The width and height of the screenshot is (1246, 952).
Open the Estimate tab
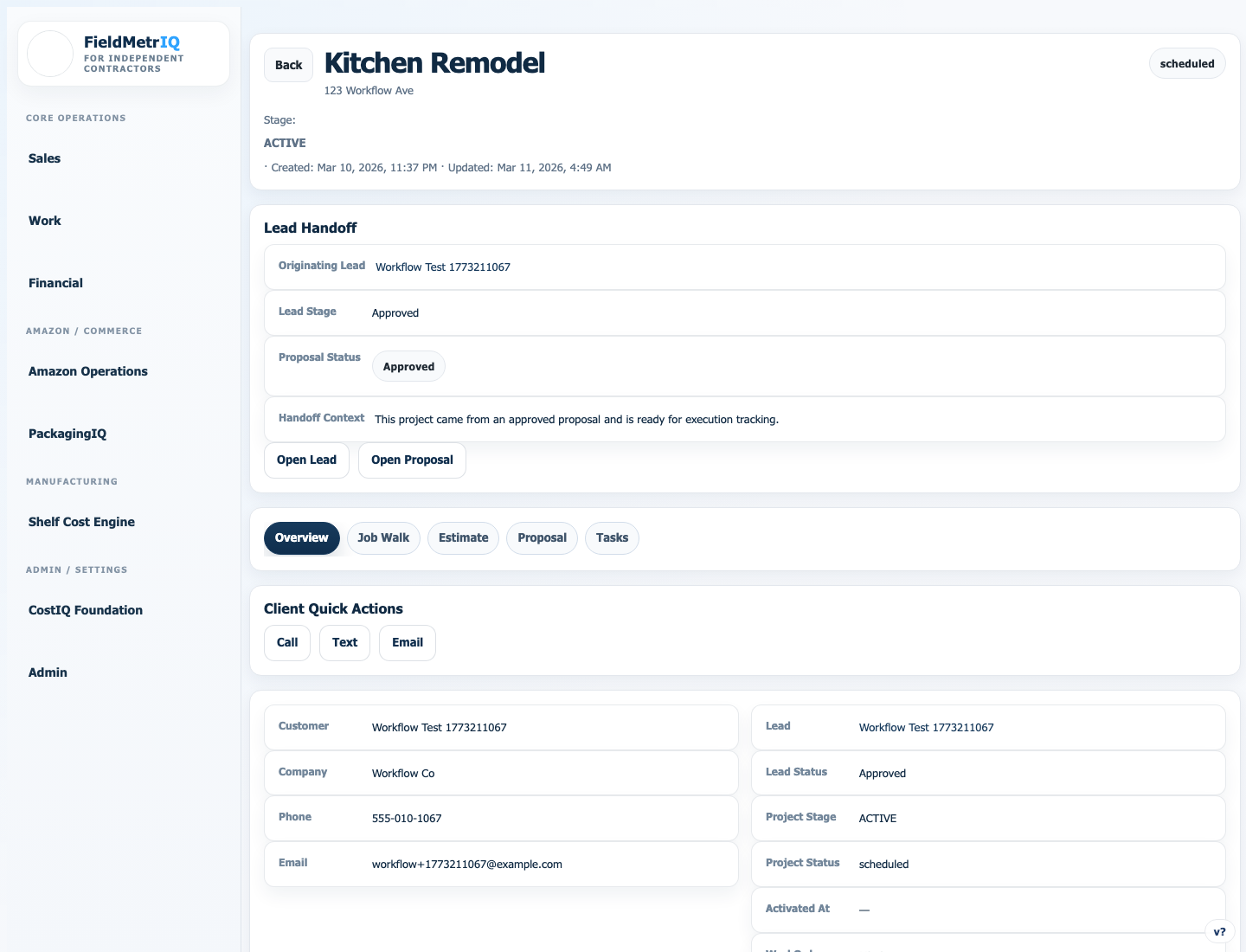point(463,537)
